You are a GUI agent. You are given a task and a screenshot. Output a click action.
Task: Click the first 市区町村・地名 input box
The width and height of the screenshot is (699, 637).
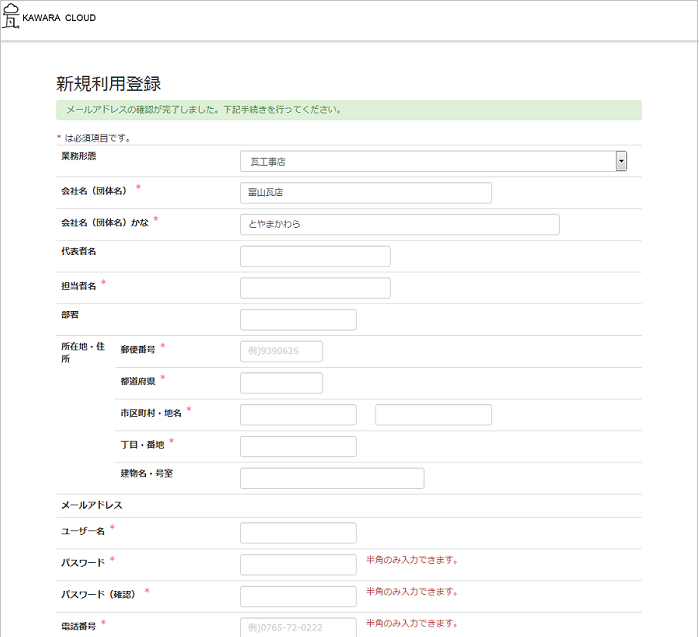click(x=298, y=415)
